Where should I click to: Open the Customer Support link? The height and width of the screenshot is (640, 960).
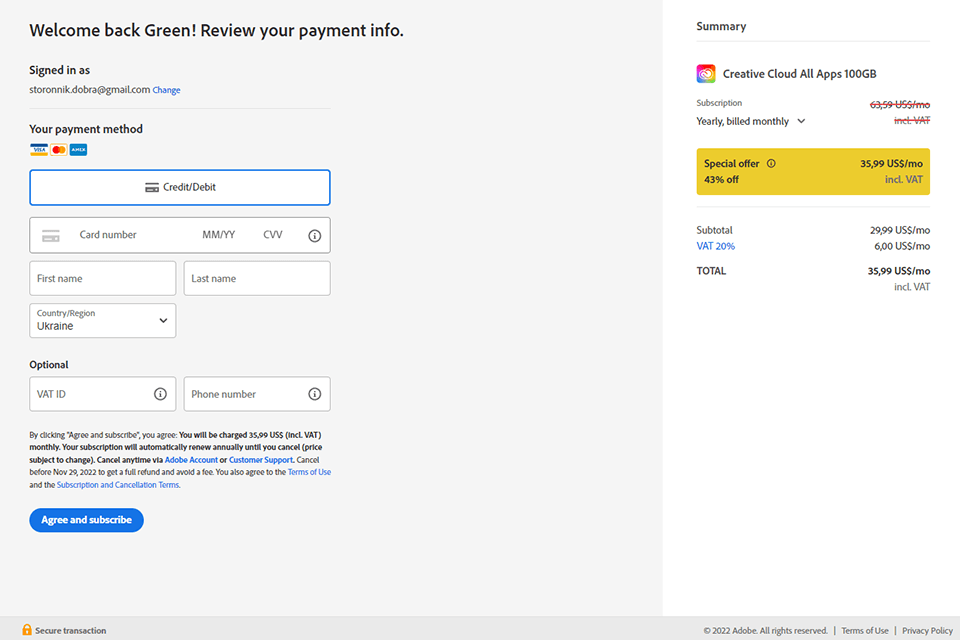click(x=261, y=460)
